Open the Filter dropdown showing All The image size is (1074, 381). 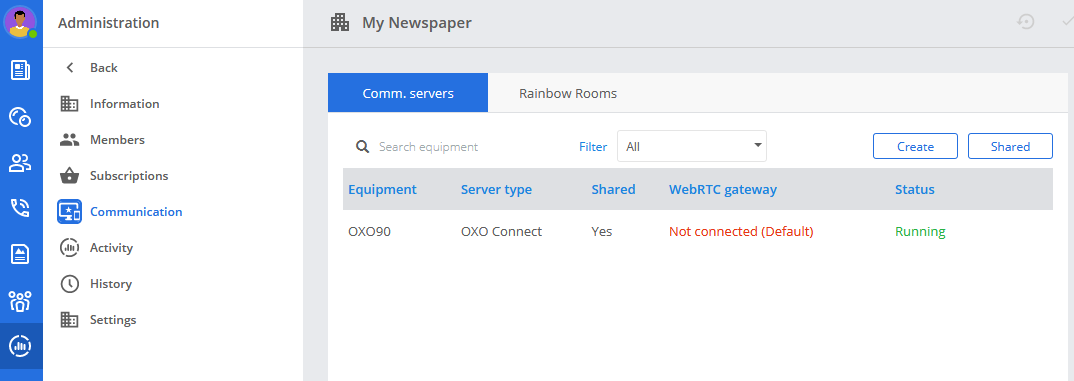(692, 146)
